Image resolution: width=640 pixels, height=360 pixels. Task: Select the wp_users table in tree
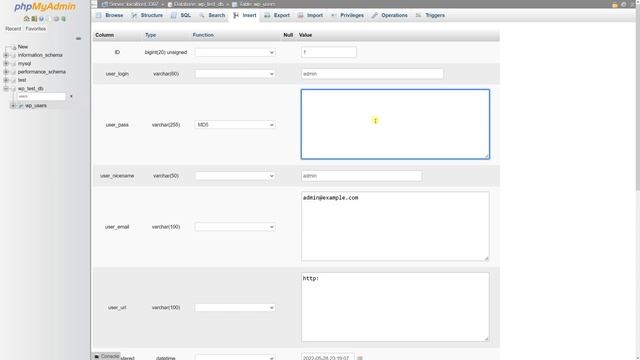pos(36,106)
